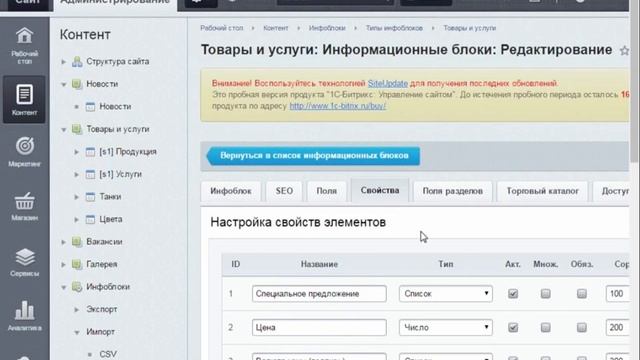Click the sort field with value 200
The image size is (640, 360).
[618, 327]
